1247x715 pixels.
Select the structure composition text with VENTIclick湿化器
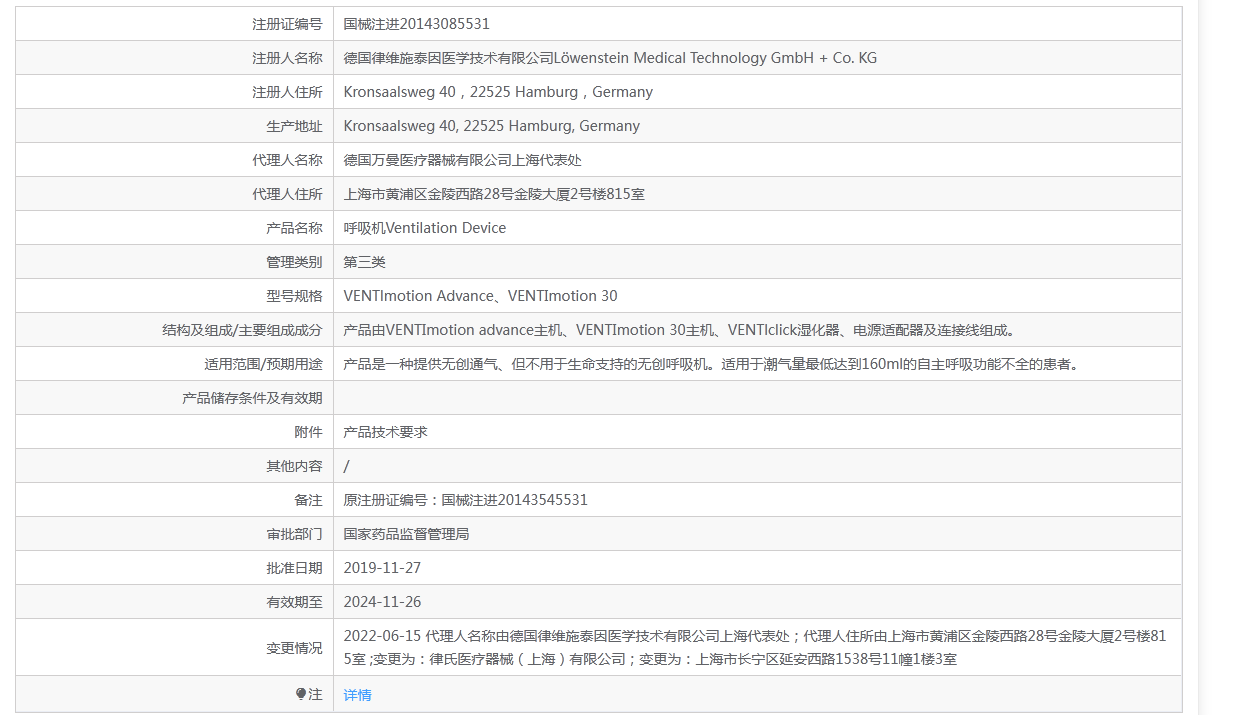tap(679, 330)
